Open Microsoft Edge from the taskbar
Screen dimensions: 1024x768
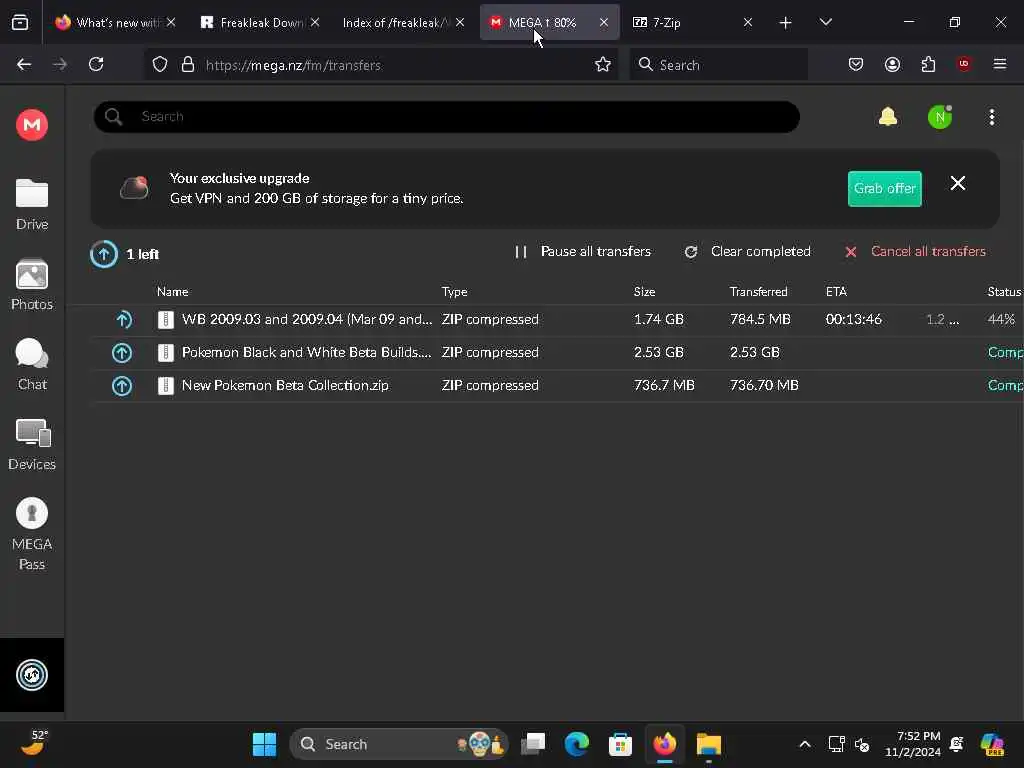tap(577, 744)
